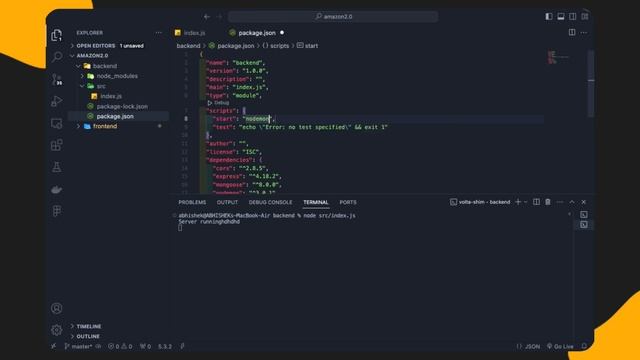Toggle the primary side bar

coord(549,16)
